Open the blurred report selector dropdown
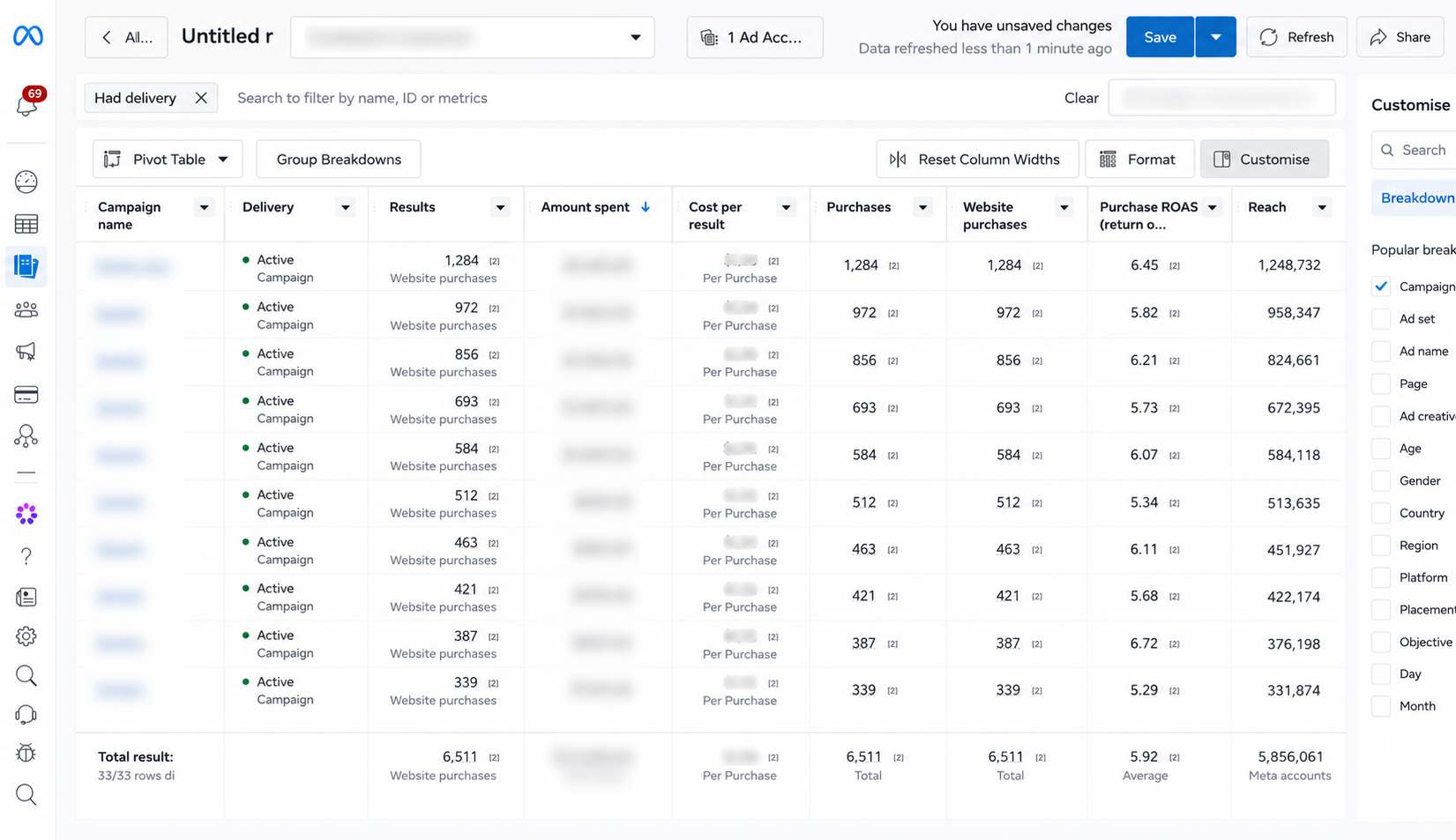 pyautogui.click(x=473, y=37)
